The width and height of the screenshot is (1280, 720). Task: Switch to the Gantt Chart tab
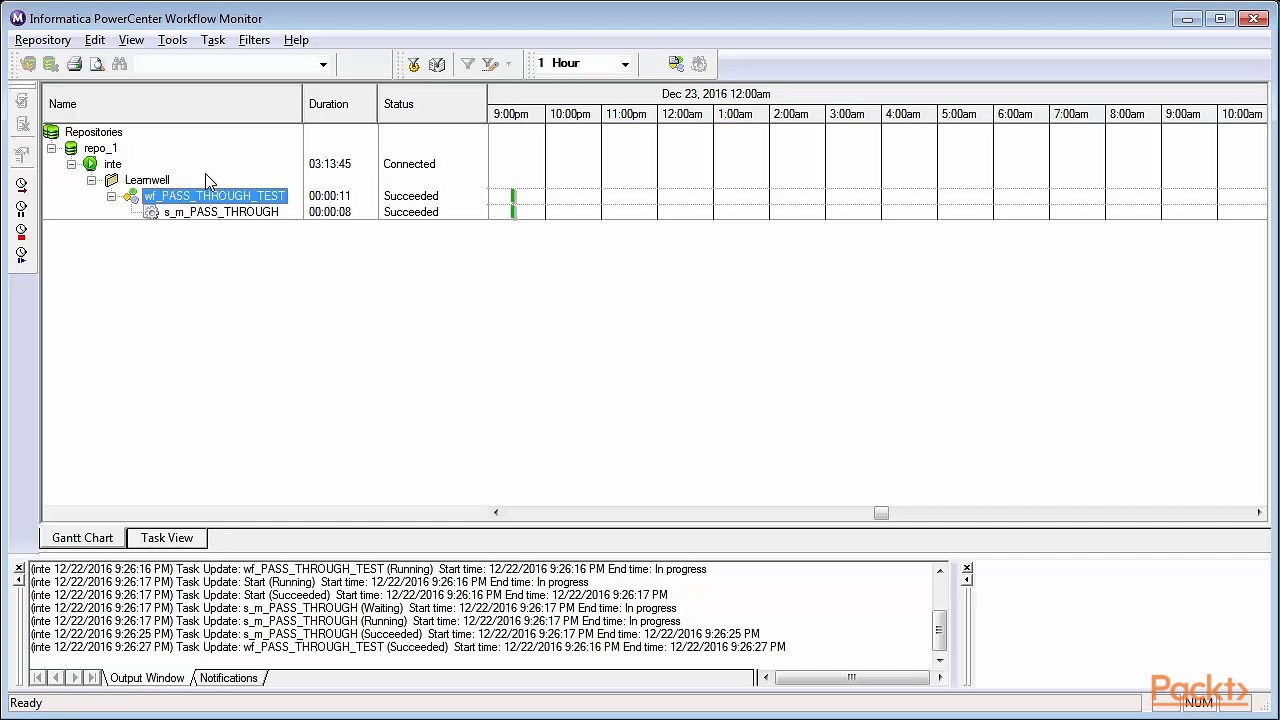pos(83,538)
